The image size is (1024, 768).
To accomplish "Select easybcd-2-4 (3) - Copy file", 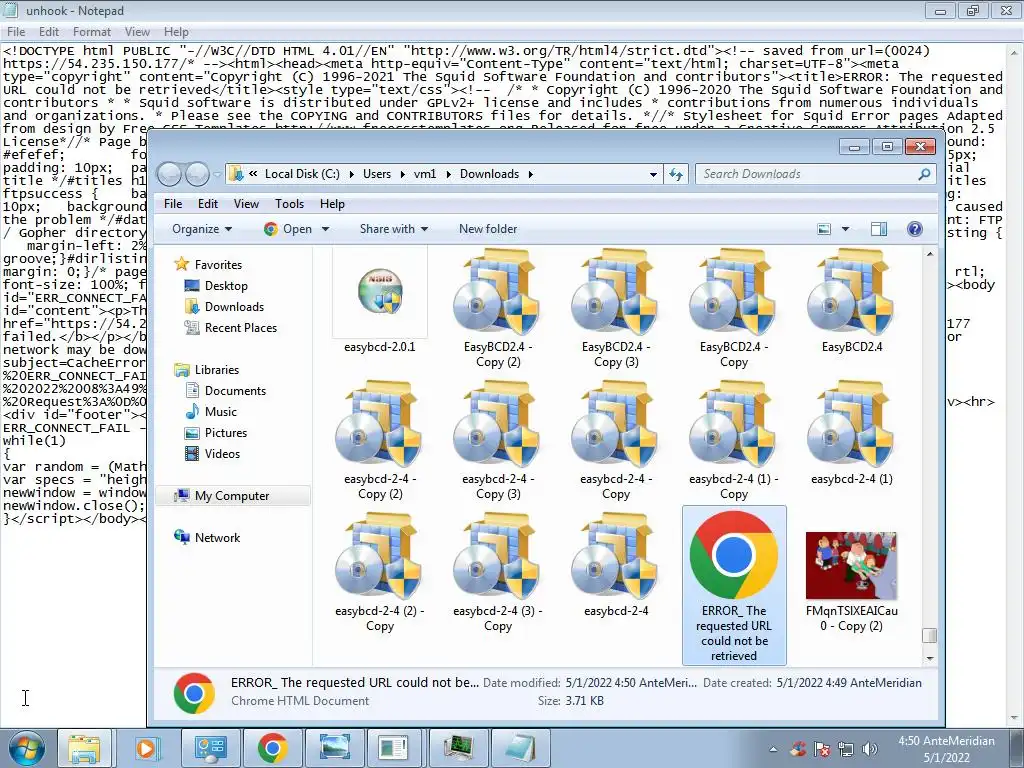I will pos(498,572).
